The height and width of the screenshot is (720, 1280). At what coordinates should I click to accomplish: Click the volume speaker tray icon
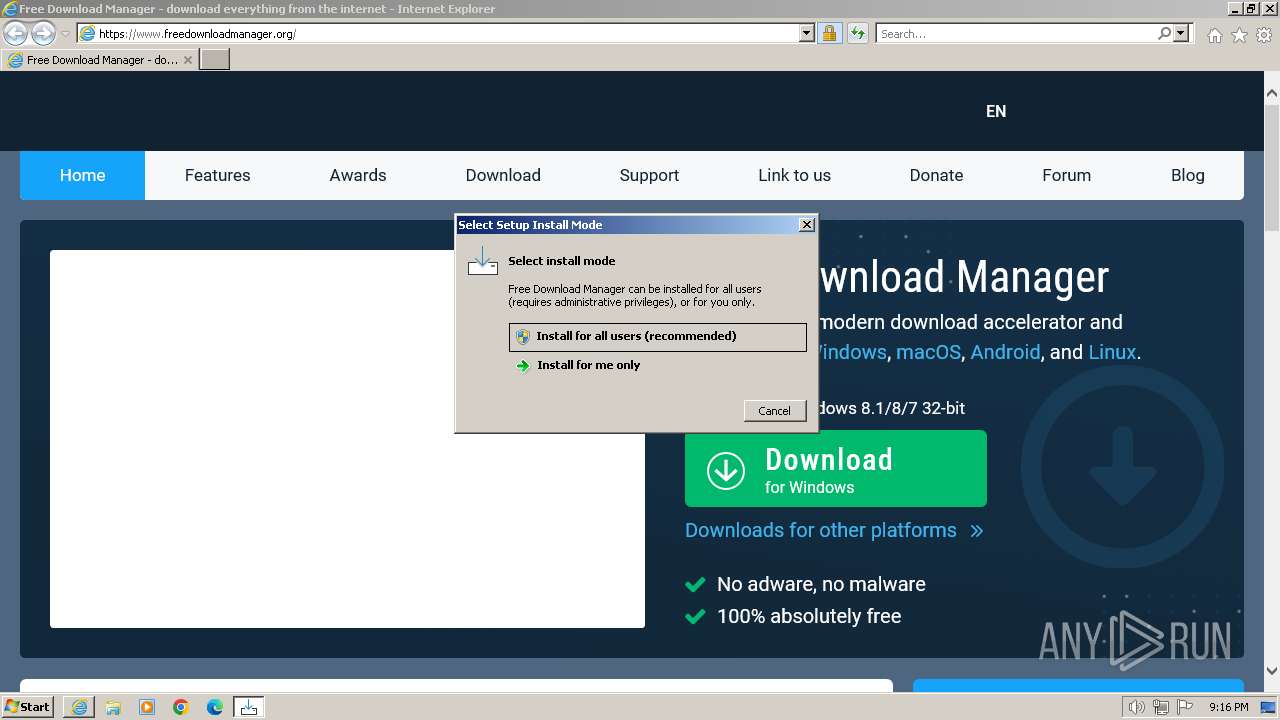pyautogui.click(x=1137, y=707)
